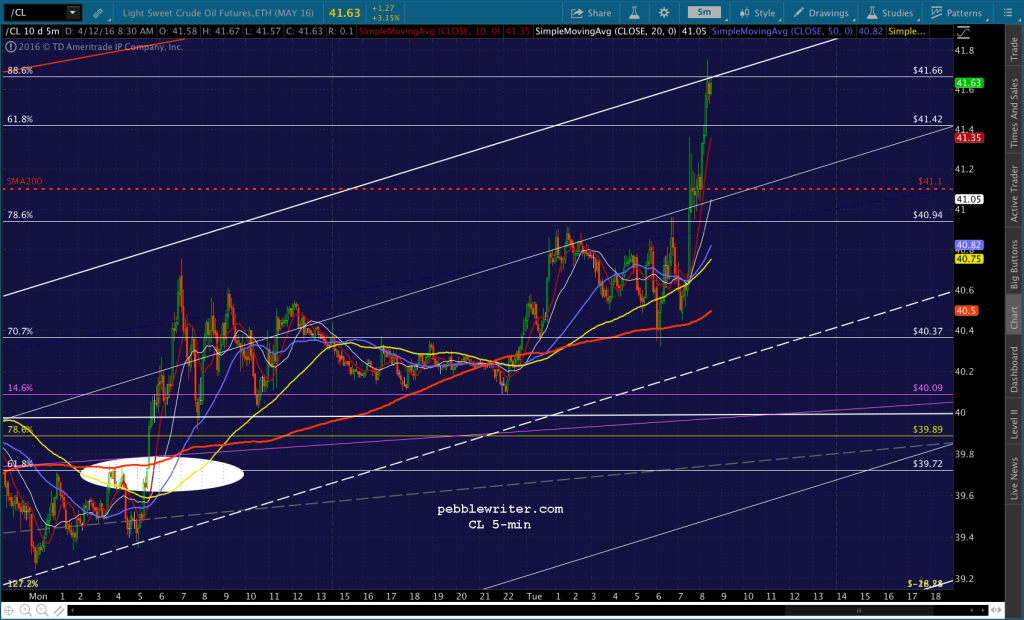Select the $41.66 Fibonacci level label
1024x620 pixels.
[x=927, y=71]
